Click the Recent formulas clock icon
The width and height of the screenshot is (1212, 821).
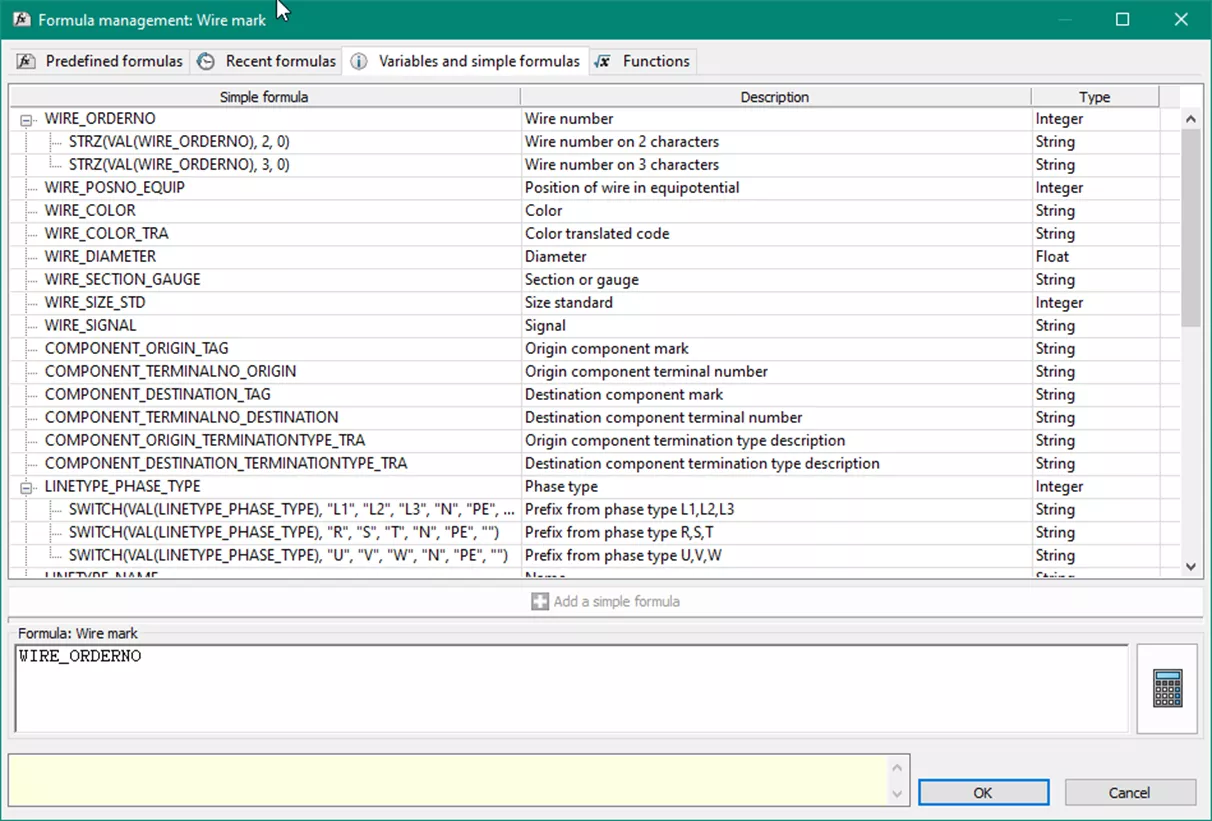click(x=206, y=62)
